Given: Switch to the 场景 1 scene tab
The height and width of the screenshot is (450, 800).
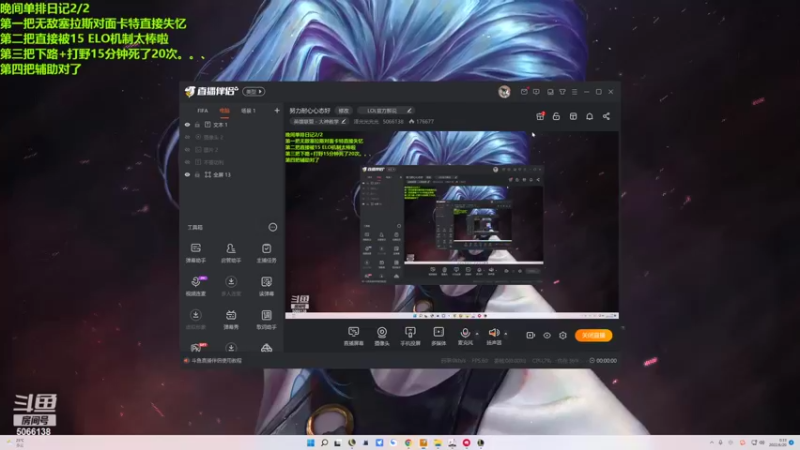Looking at the screenshot, I should [248, 110].
